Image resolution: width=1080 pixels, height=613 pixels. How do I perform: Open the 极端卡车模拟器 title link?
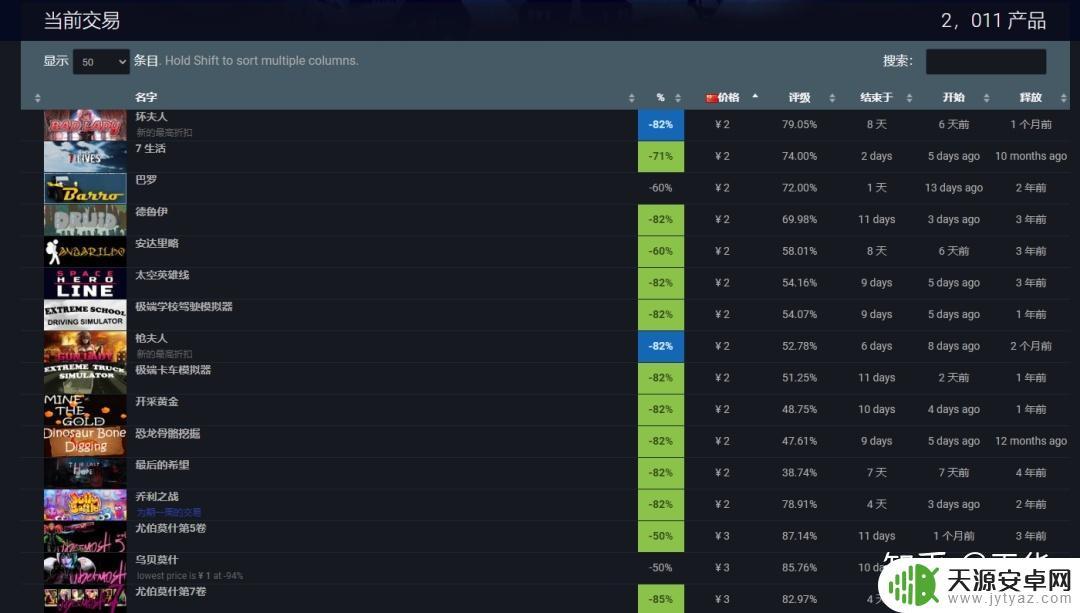point(173,371)
